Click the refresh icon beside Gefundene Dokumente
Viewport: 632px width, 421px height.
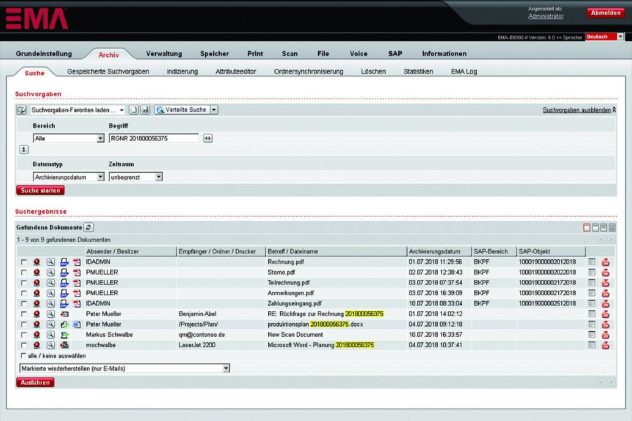[x=88, y=228]
